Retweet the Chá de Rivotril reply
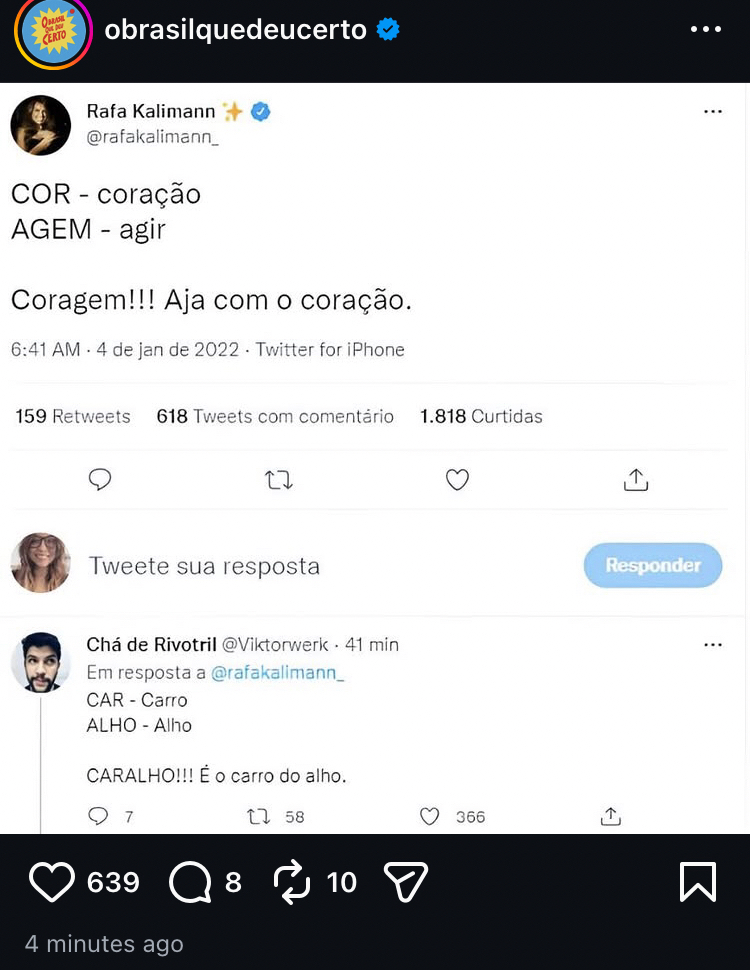Viewport: 750px width, 970px height. point(258,817)
